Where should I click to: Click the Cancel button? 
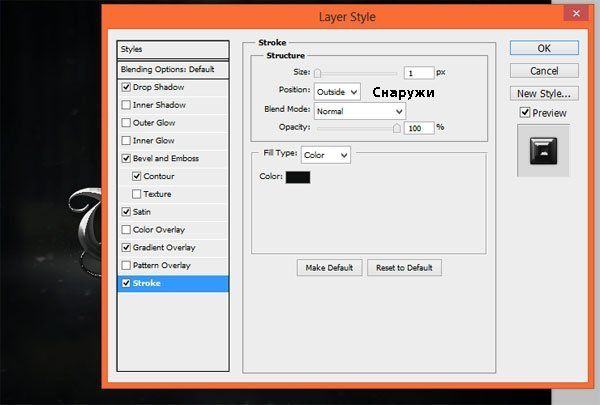544,71
